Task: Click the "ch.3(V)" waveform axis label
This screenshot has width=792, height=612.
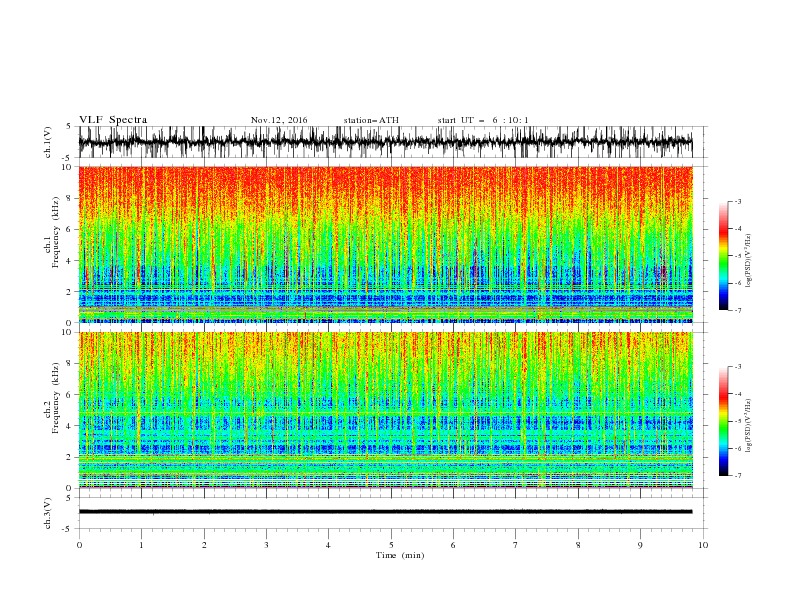Action: pos(48,513)
